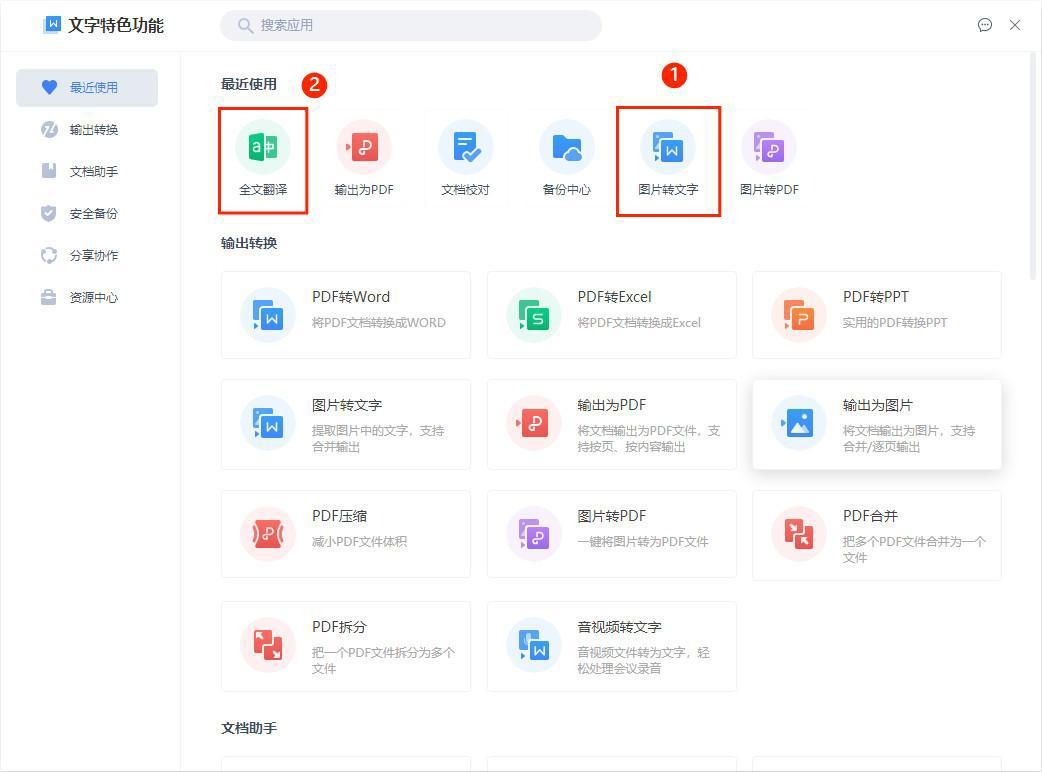
Task: Open the 输出为图片 feature card
Action: [877, 424]
